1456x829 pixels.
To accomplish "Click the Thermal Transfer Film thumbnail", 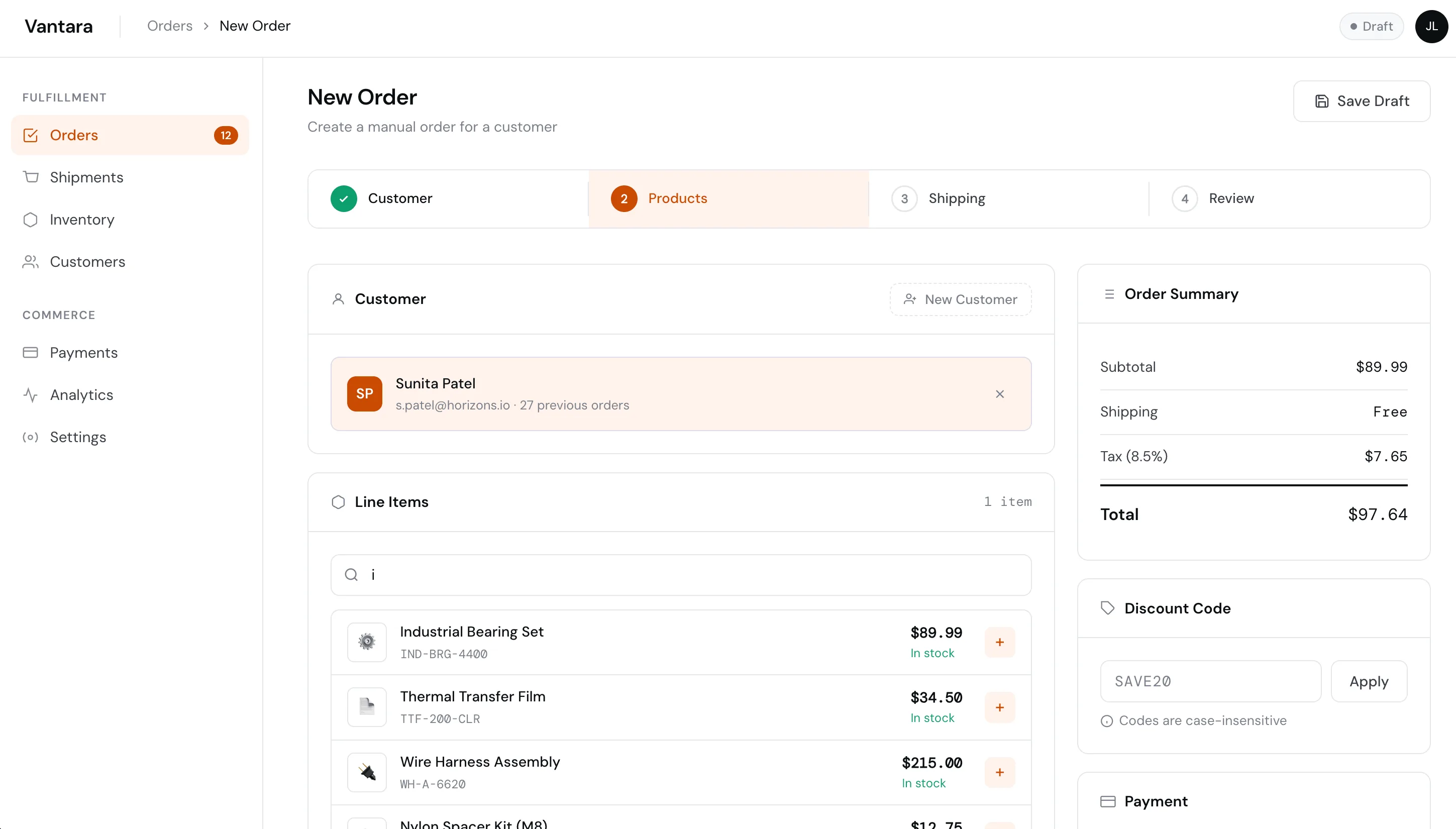I will pos(367,707).
